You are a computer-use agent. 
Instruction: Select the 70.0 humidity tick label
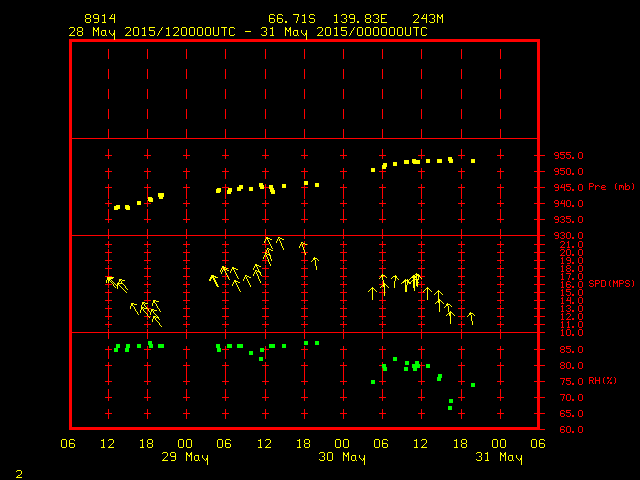[571, 398]
